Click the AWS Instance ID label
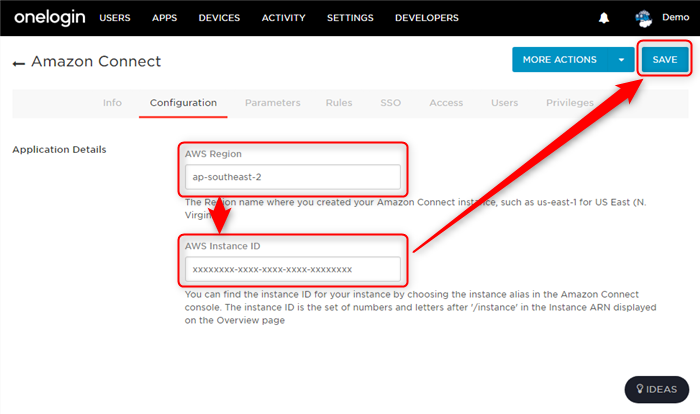 pos(222,246)
